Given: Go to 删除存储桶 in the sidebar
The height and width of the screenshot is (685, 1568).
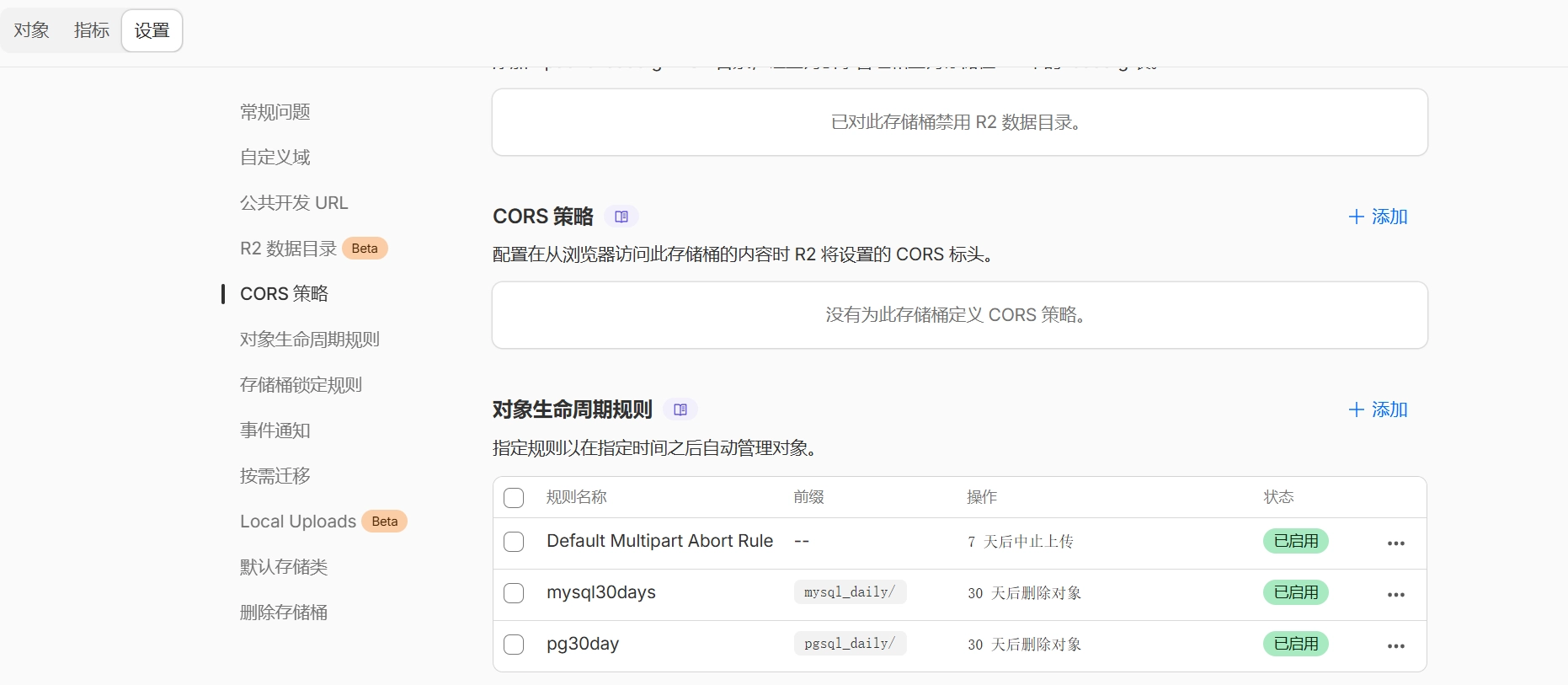Looking at the screenshot, I should coord(284,613).
